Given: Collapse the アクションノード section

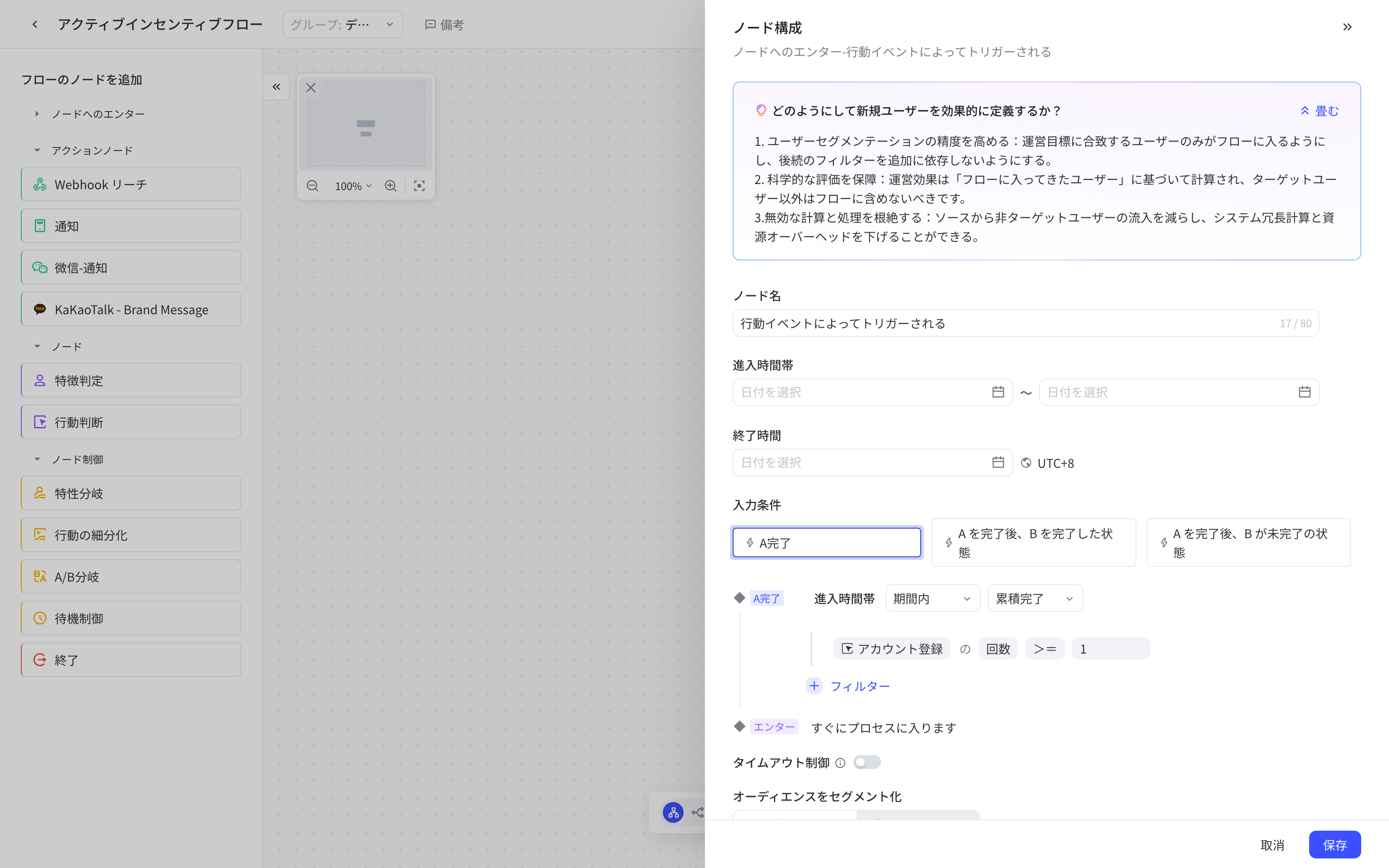Looking at the screenshot, I should click(37, 151).
